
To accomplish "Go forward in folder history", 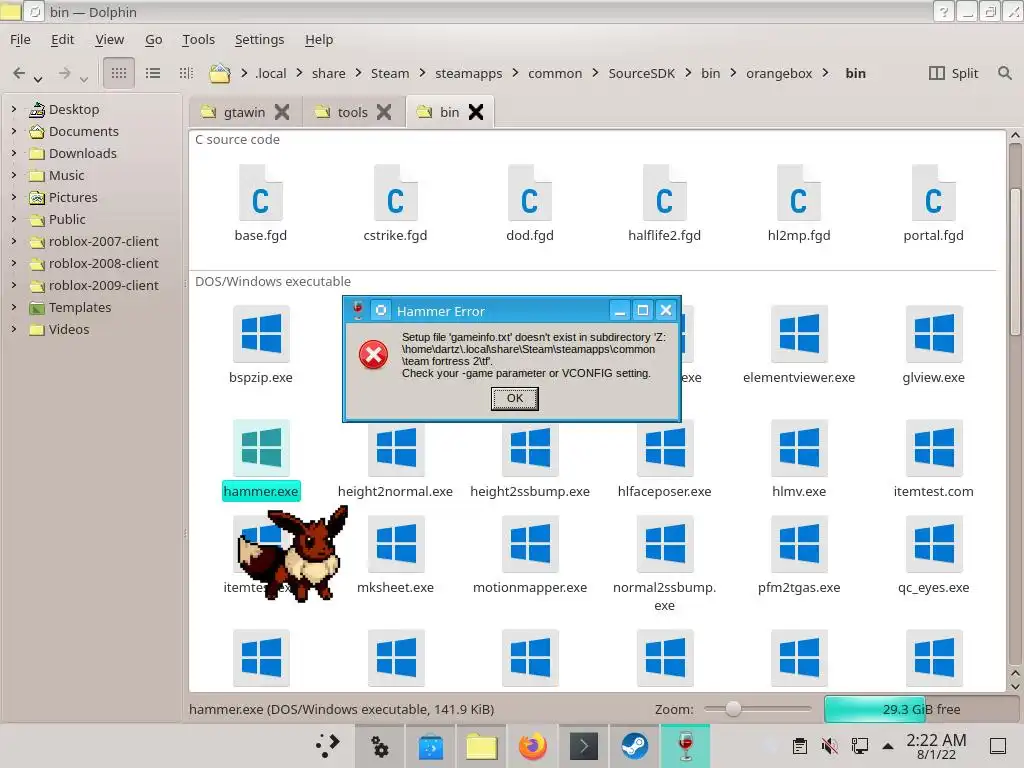I will pos(64,73).
